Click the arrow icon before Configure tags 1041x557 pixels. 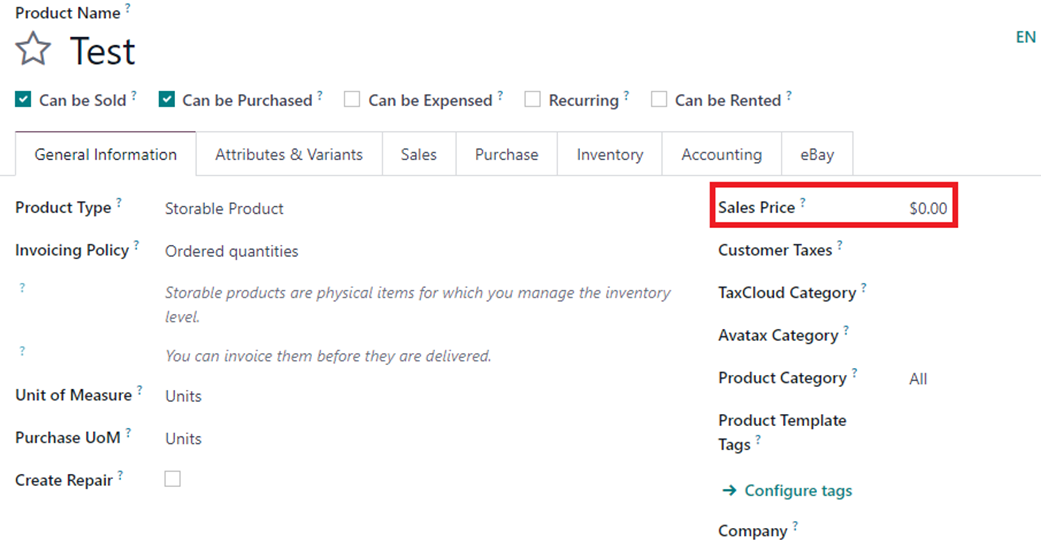[729, 491]
